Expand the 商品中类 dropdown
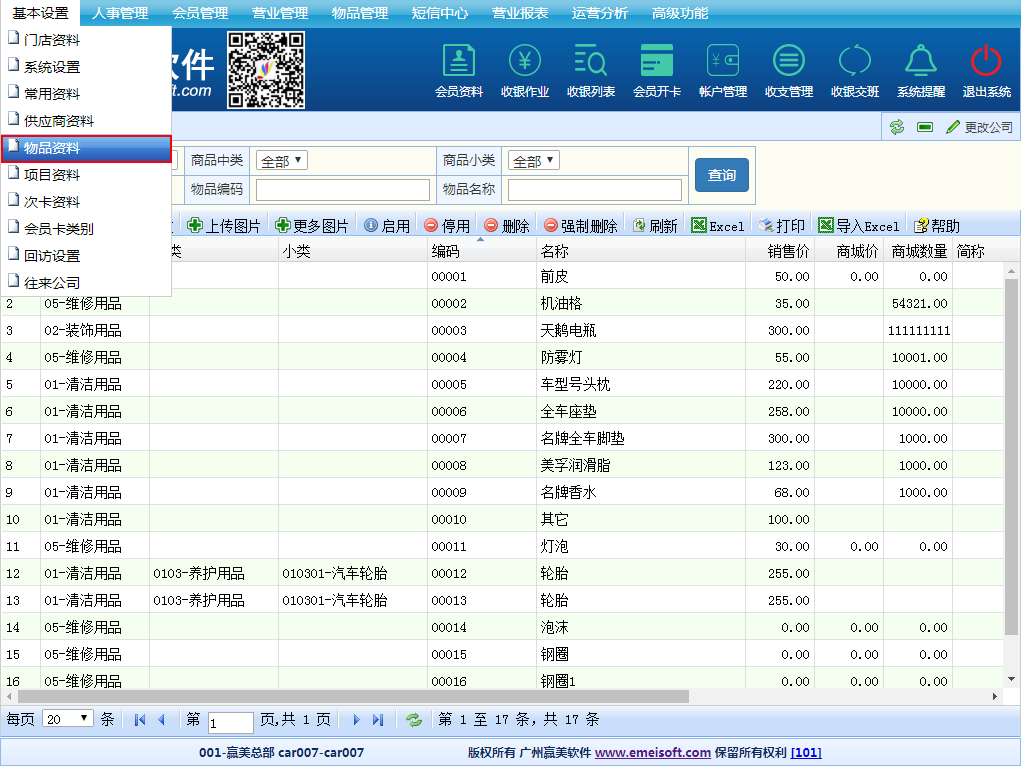The image size is (1021, 766). 283,161
